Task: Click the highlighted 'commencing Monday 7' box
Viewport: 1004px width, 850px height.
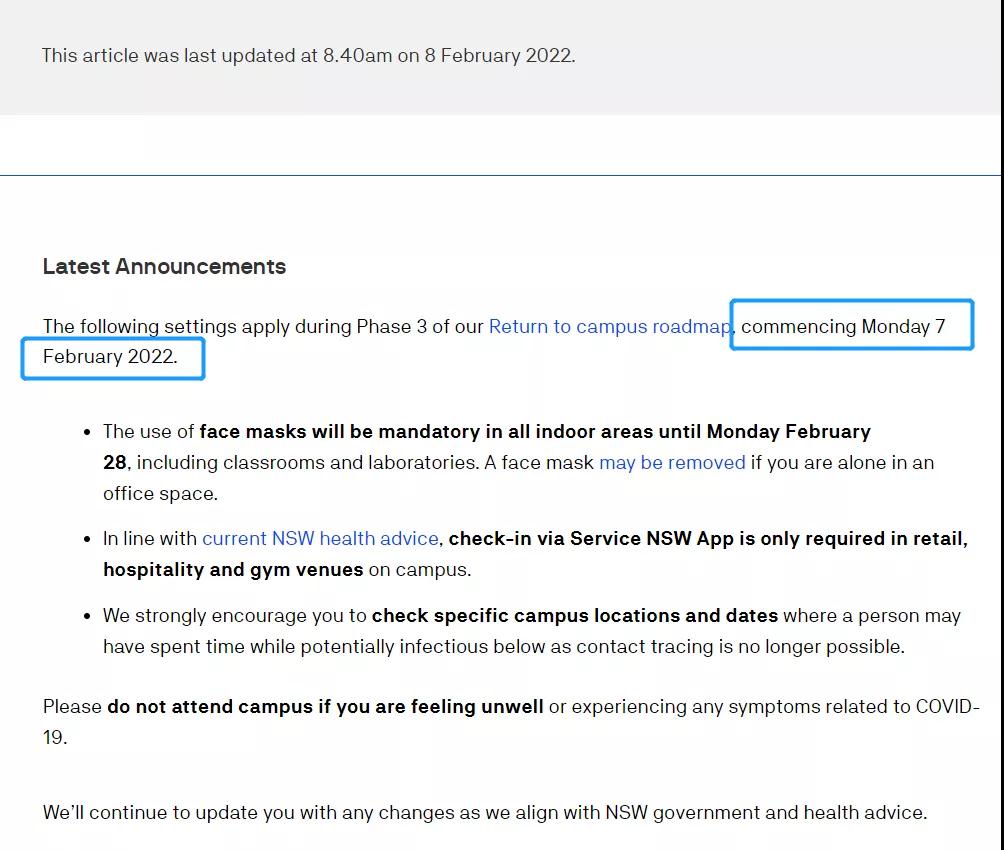Action: tap(851, 325)
